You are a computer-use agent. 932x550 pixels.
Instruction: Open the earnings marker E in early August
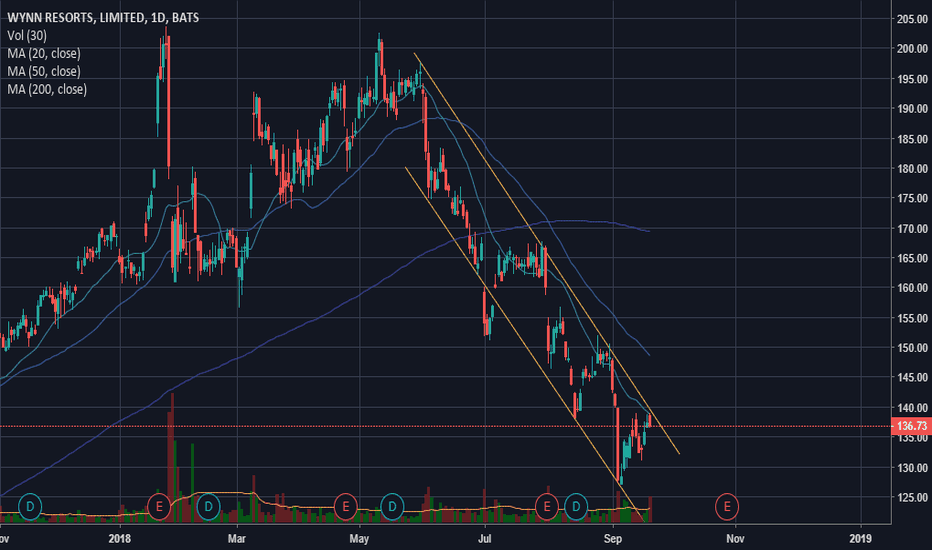coord(547,507)
